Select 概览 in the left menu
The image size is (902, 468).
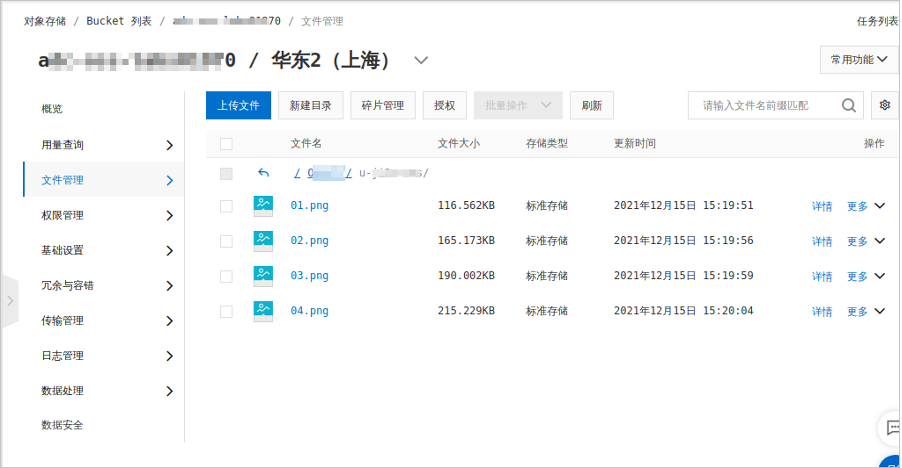51,109
